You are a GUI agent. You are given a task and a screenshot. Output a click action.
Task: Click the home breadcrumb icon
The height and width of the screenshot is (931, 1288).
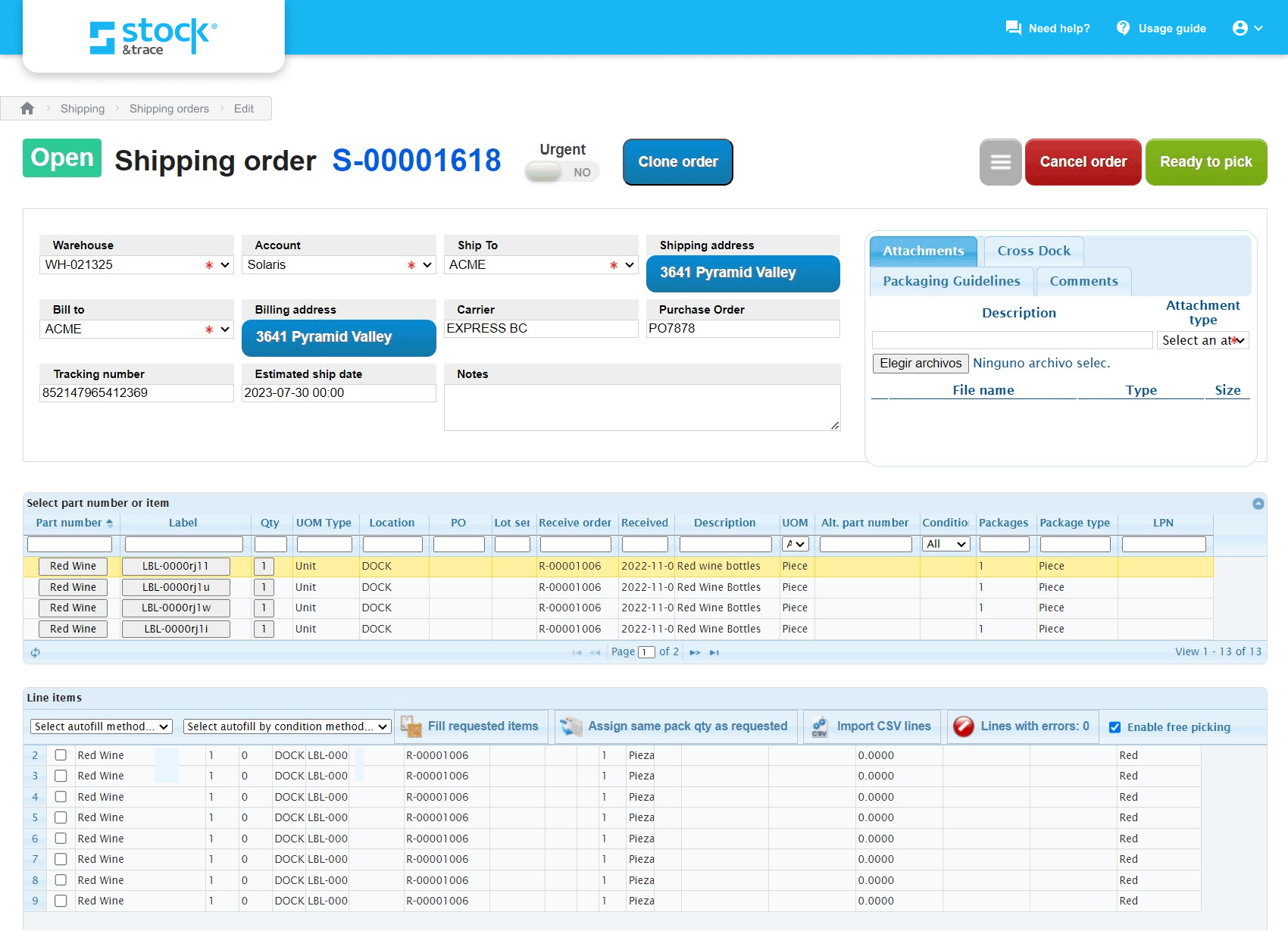click(27, 108)
